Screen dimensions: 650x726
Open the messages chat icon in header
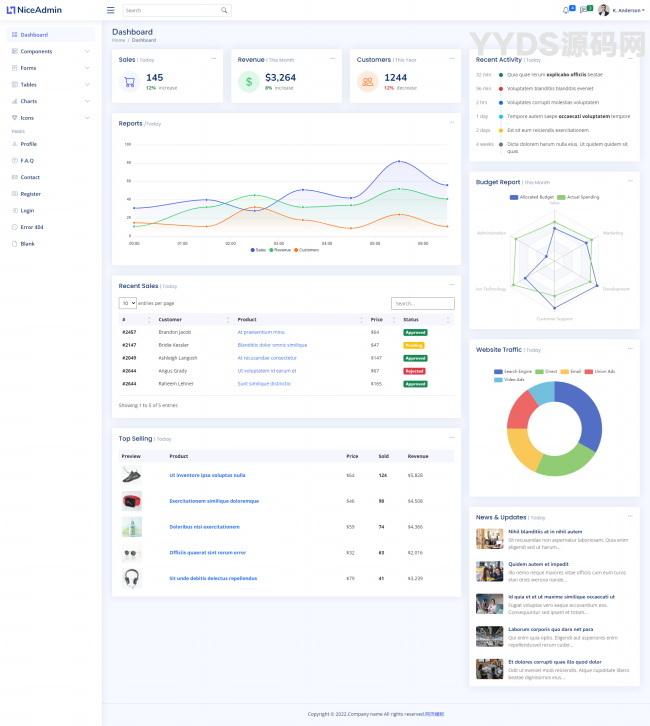point(583,10)
